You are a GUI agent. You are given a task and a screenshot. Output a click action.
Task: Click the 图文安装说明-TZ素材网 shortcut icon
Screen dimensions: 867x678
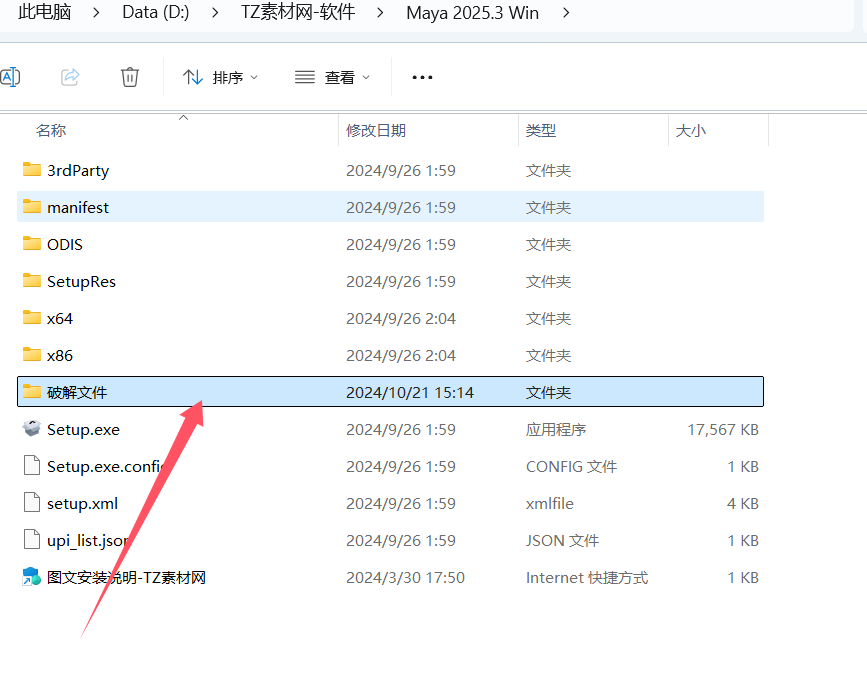click(32, 577)
